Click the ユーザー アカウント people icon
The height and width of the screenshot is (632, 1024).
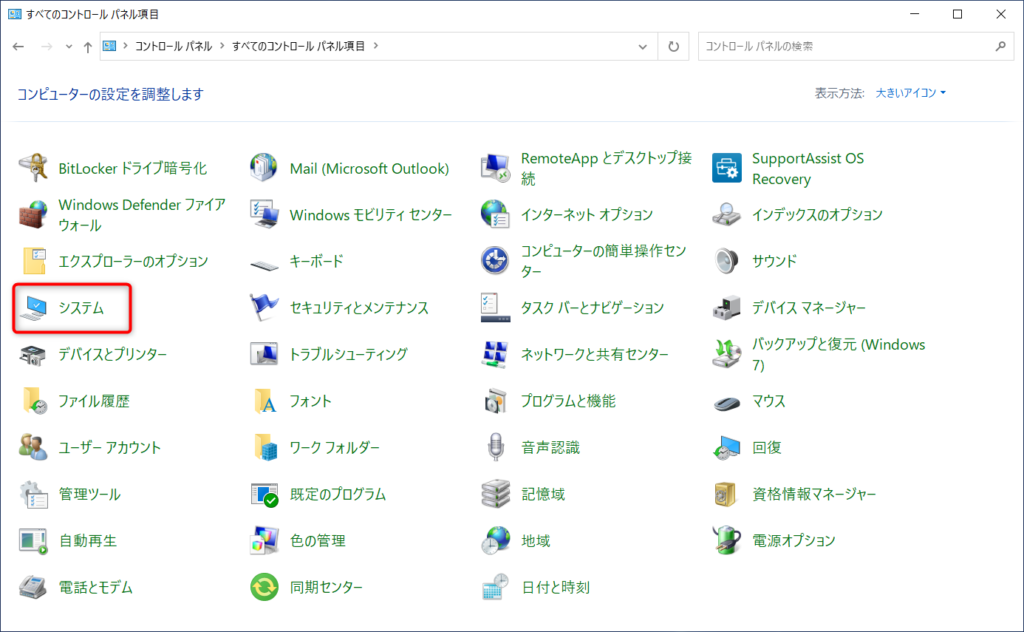coord(33,447)
